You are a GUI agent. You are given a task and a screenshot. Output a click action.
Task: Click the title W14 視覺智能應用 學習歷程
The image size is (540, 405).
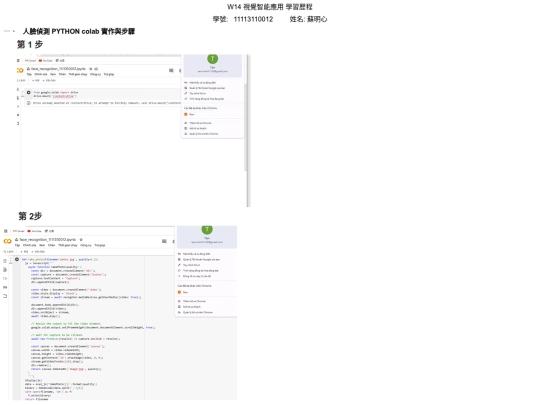(270, 7)
